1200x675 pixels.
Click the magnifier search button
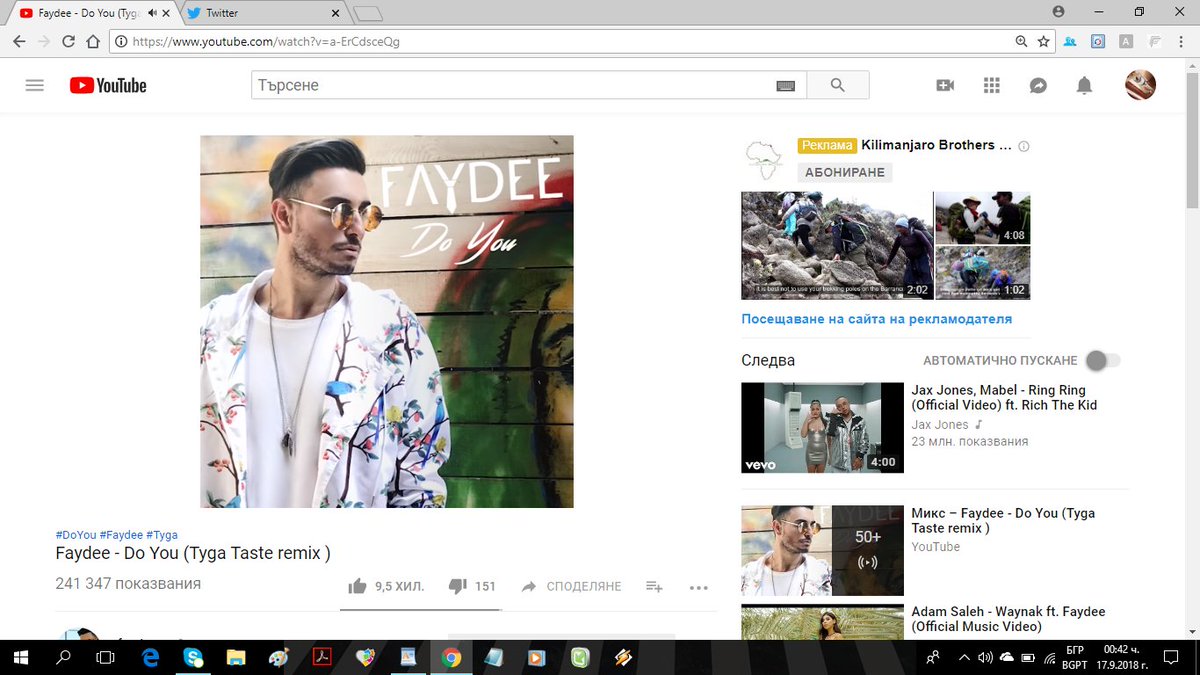pos(838,85)
